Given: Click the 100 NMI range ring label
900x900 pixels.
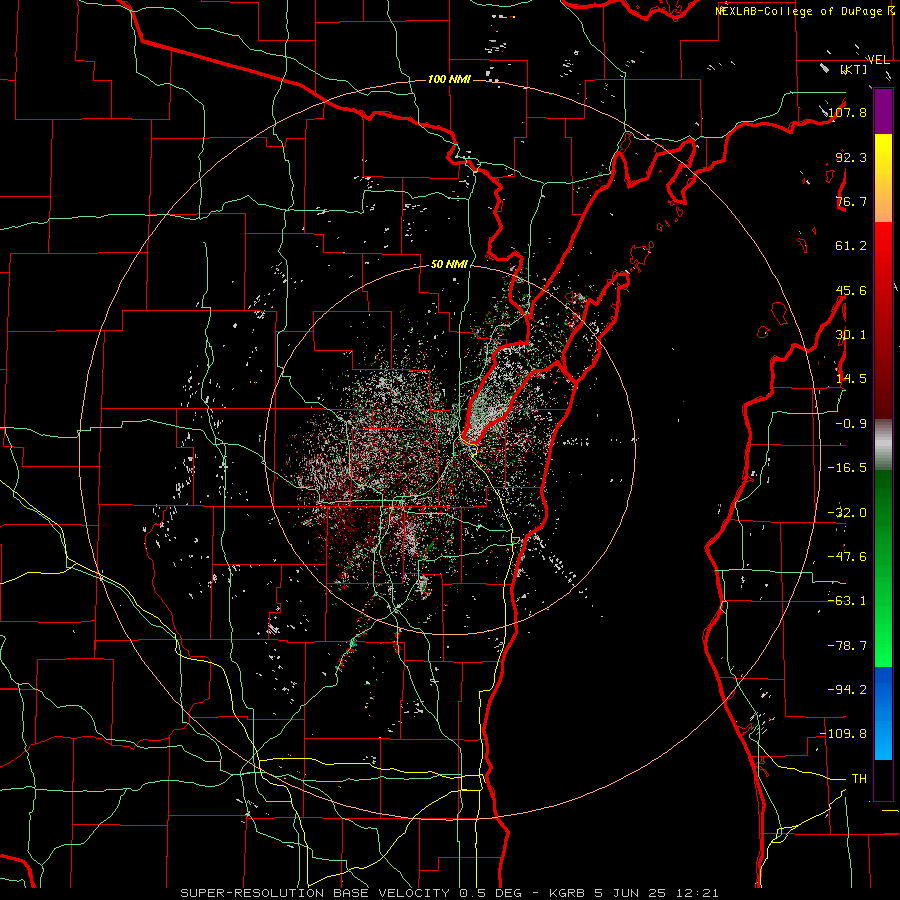Looking at the screenshot, I should (449, 79).
